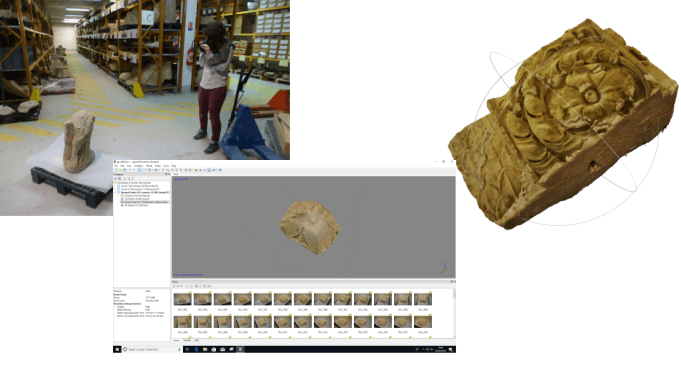The height and width of the screenshot is (370, 681).
Task: Expand the first Chunk in Workspace tree
Action: coord(115,186)
